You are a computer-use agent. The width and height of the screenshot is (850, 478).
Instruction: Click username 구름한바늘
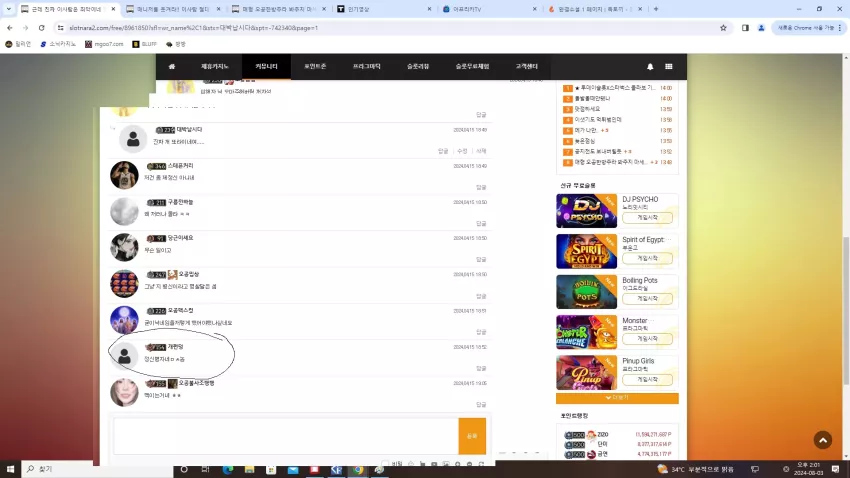pyautogui.click(x=181, y=202)
